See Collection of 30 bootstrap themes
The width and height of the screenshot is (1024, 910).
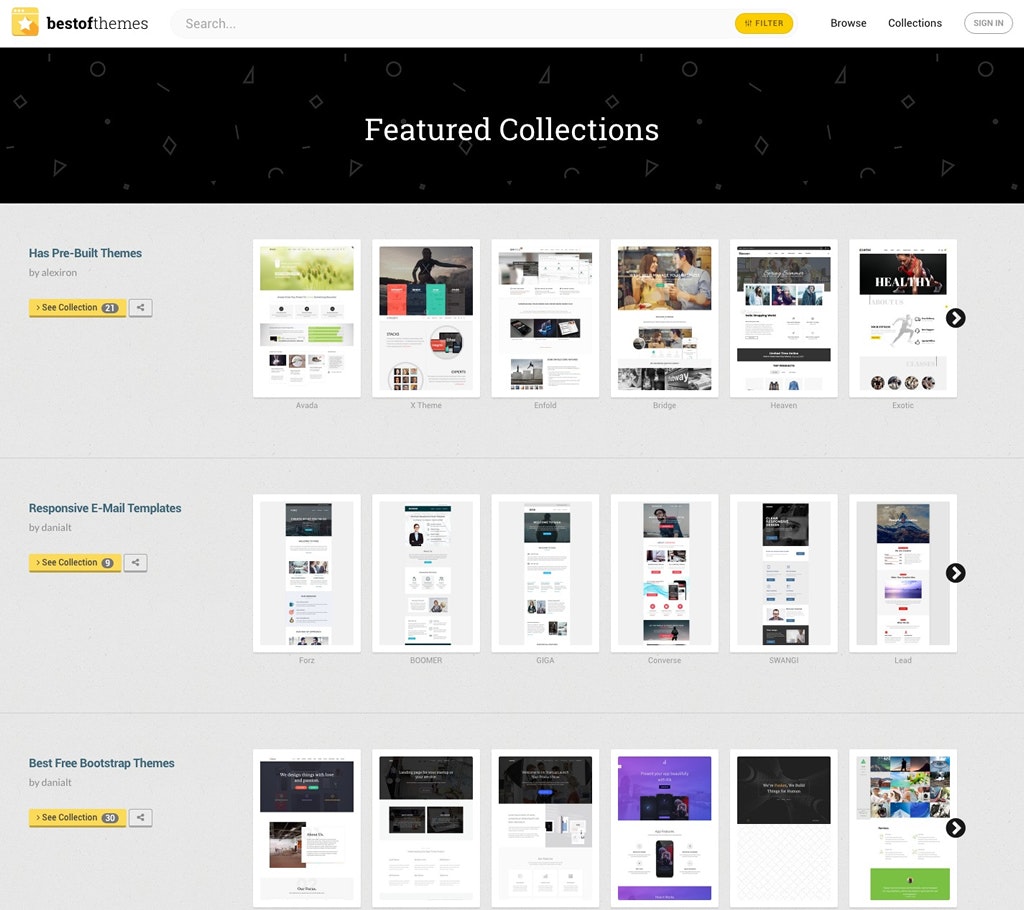pyautogui.click(x=78, y=817)
